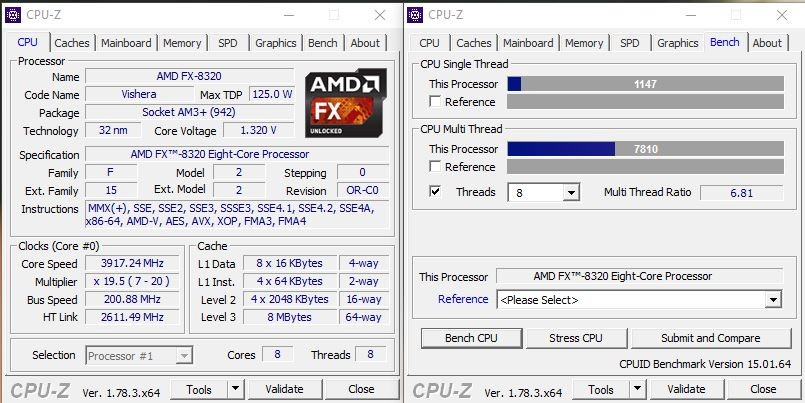Select the Graphics tab in right window
The height and width of the screenshot is (403, 805).
tap(678, 43)
